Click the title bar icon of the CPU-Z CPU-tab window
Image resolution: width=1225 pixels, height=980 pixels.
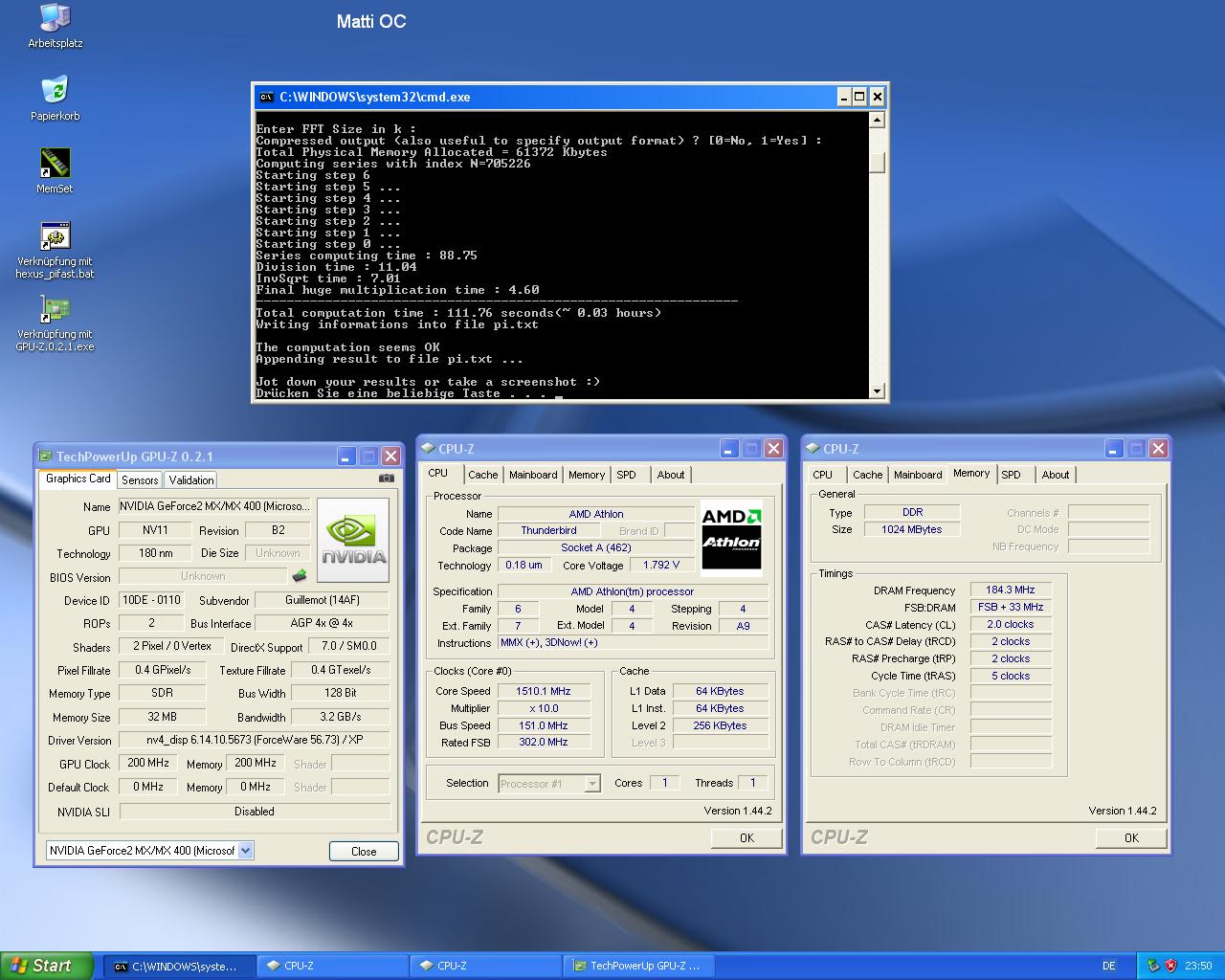point(429,448)
